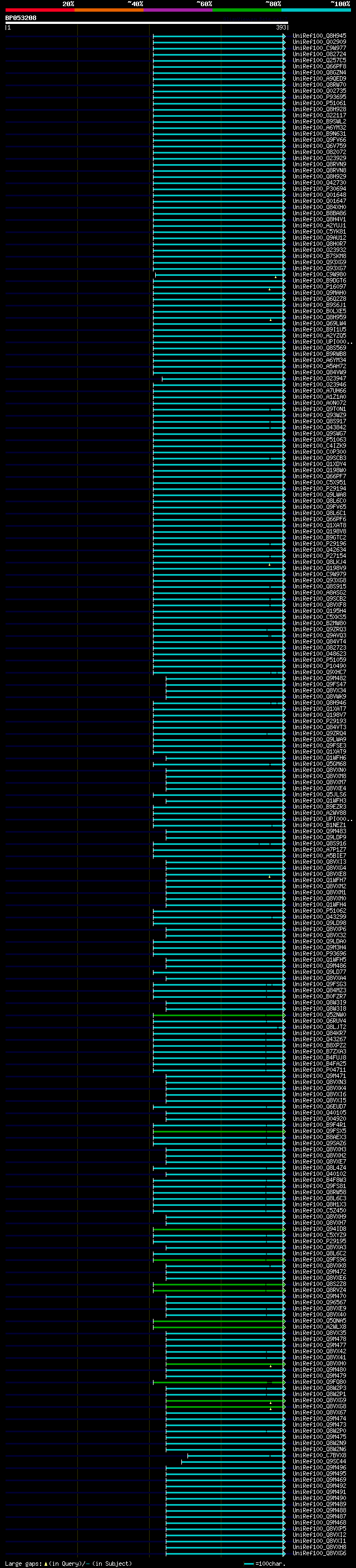Select label UniRef100_Q8H929
Image resolution: width=356 pixels, height=1568 pixels.
coord(319,176)
